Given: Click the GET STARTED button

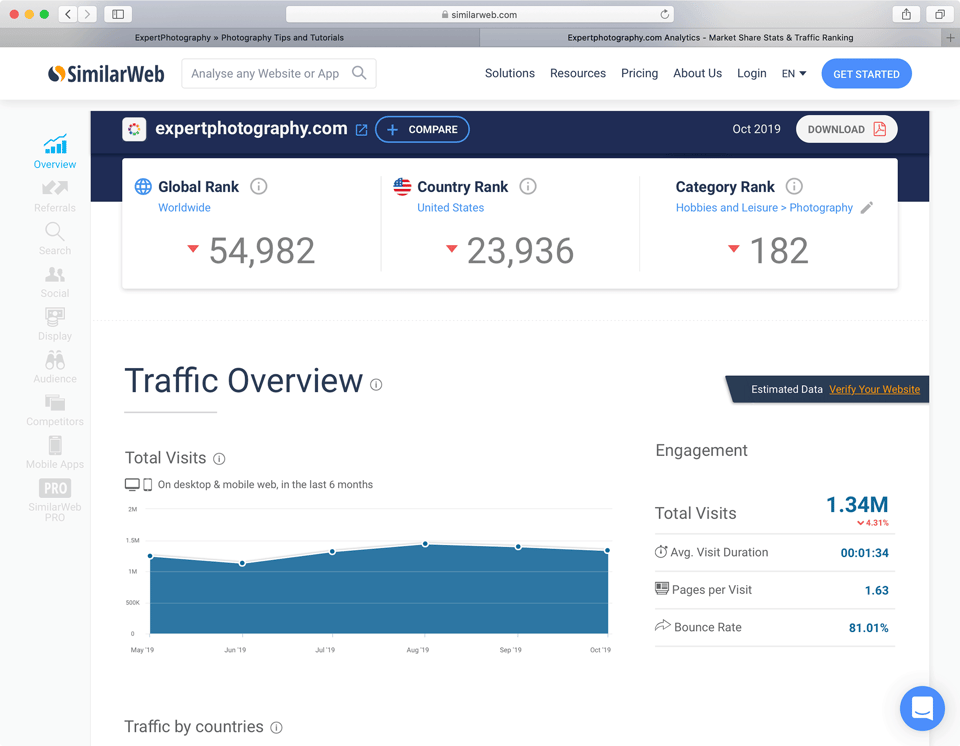Looking at the screenshot, I should (x=866, y=73).
